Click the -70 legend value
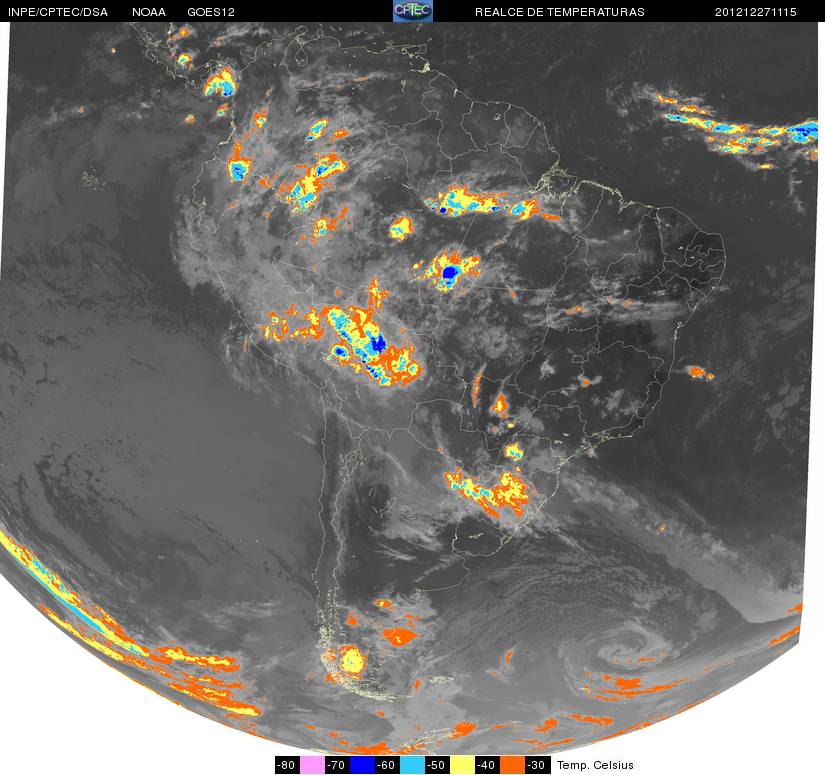The width and height of the screenshot is (825, 775). pyautogui.click(x=337, y=765)
